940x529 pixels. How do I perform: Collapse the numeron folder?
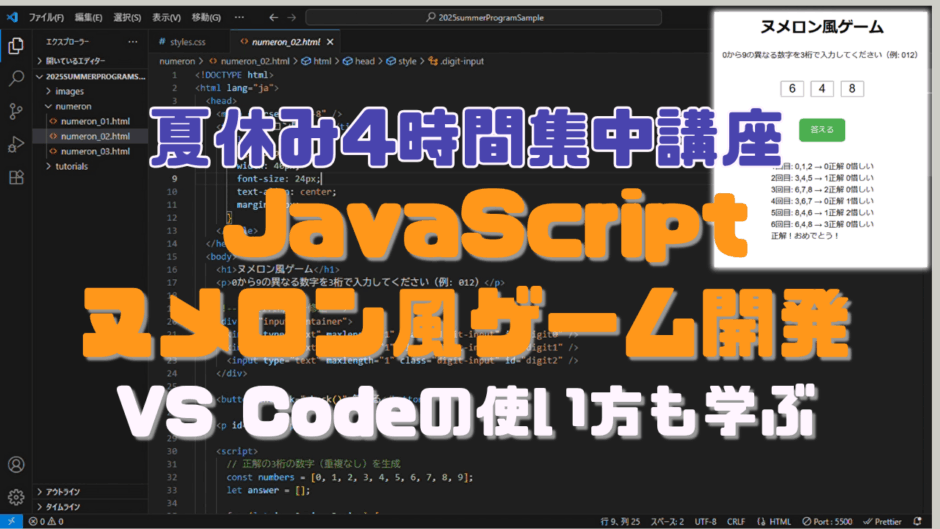coord(72,106)
